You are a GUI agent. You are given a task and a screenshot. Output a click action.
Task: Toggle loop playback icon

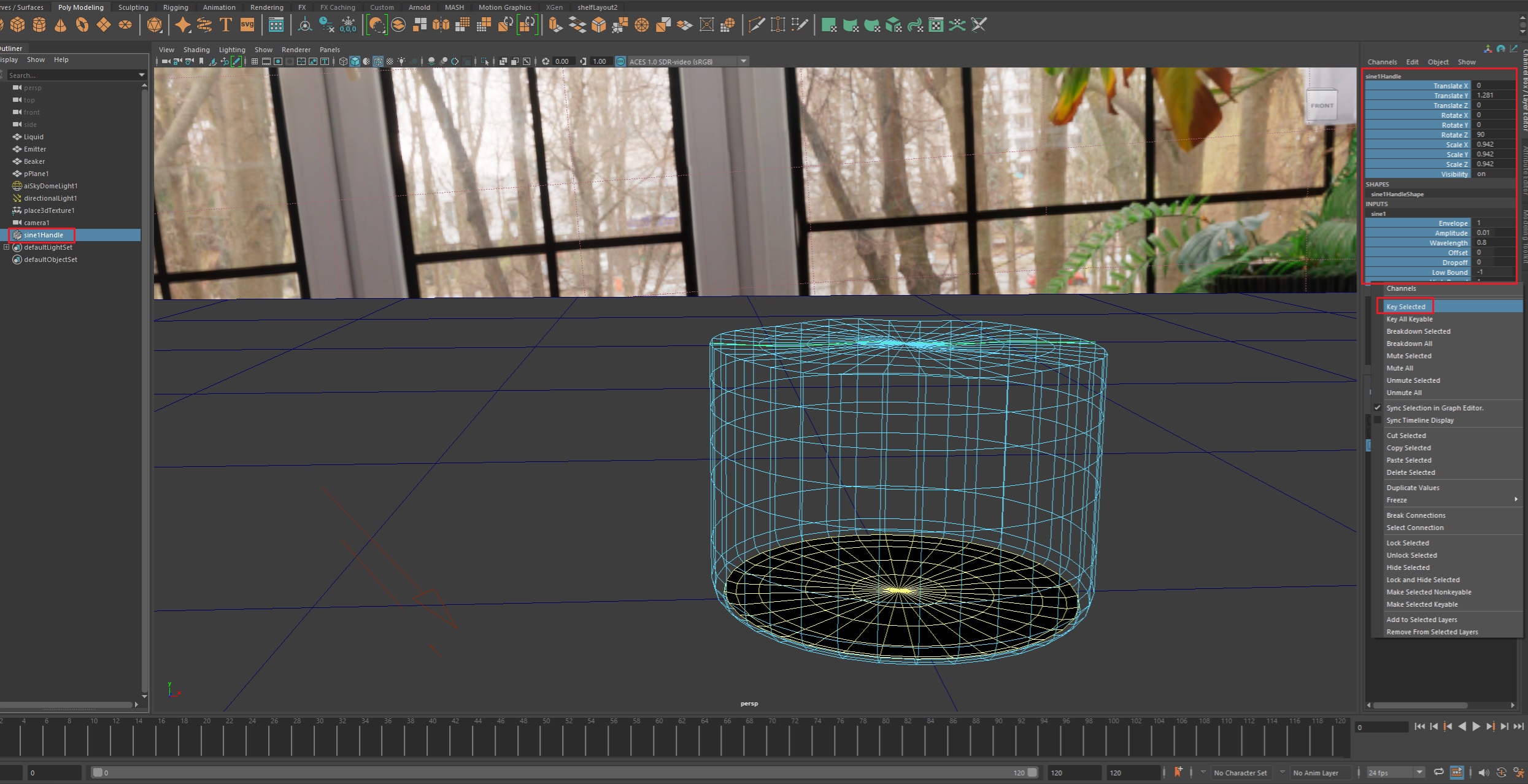point(1438,772)
